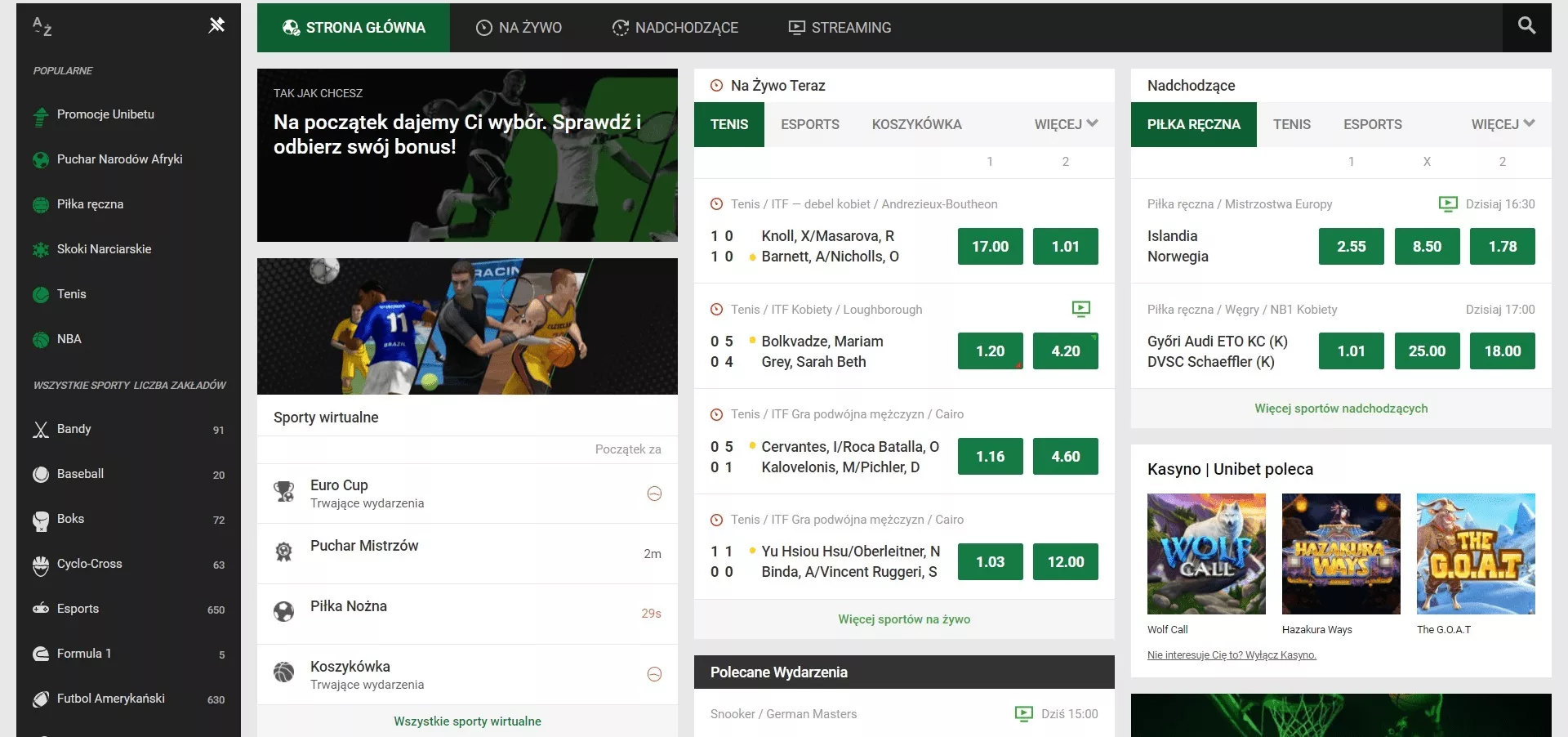Image resolution: width=1568 pixels, height=737 pixels.
Task: Open Esports via its gamepad icon
Action: 41,609
